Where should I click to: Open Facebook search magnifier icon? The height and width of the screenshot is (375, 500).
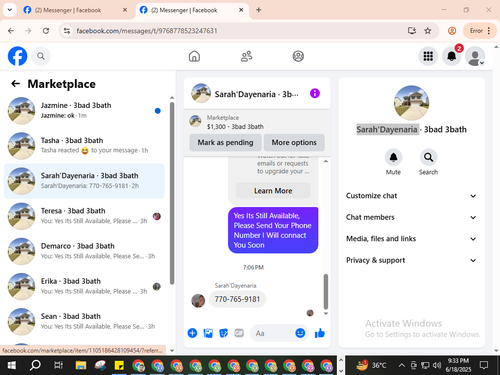(41, 56)
